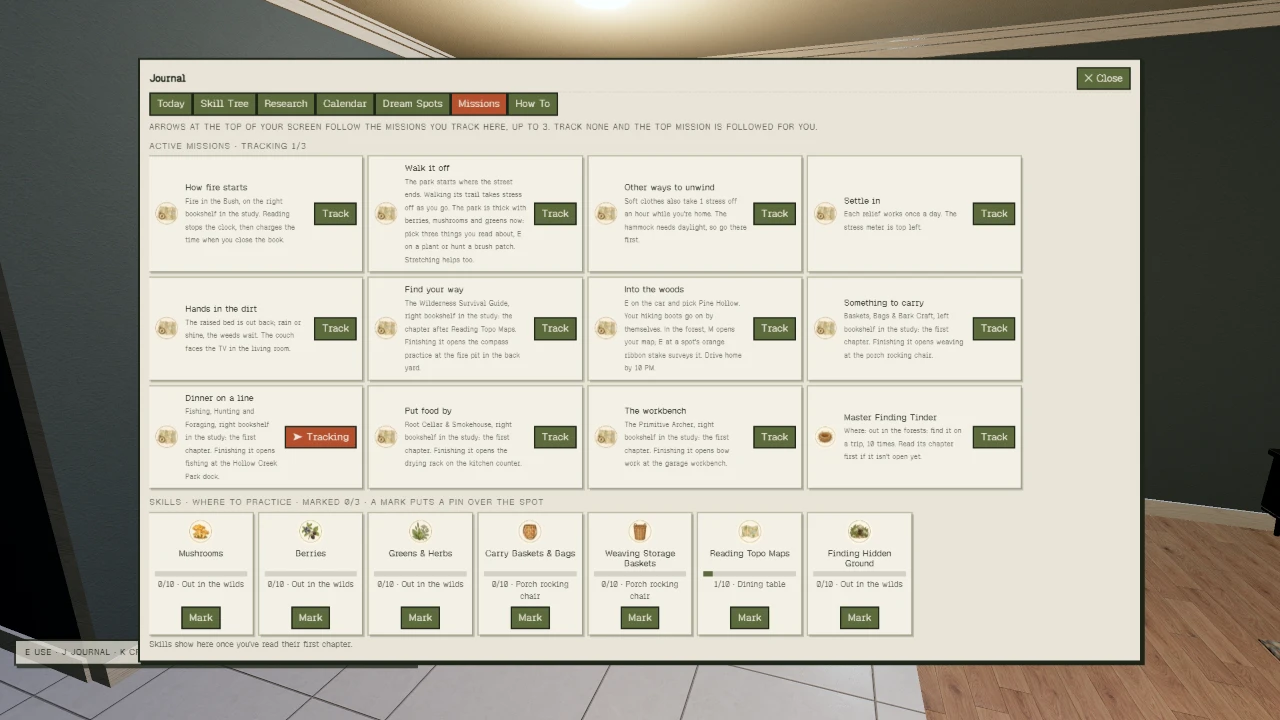1280x720 pixels.
Task: Mark the Mushrooms practice spot
Action: (201, 618)
